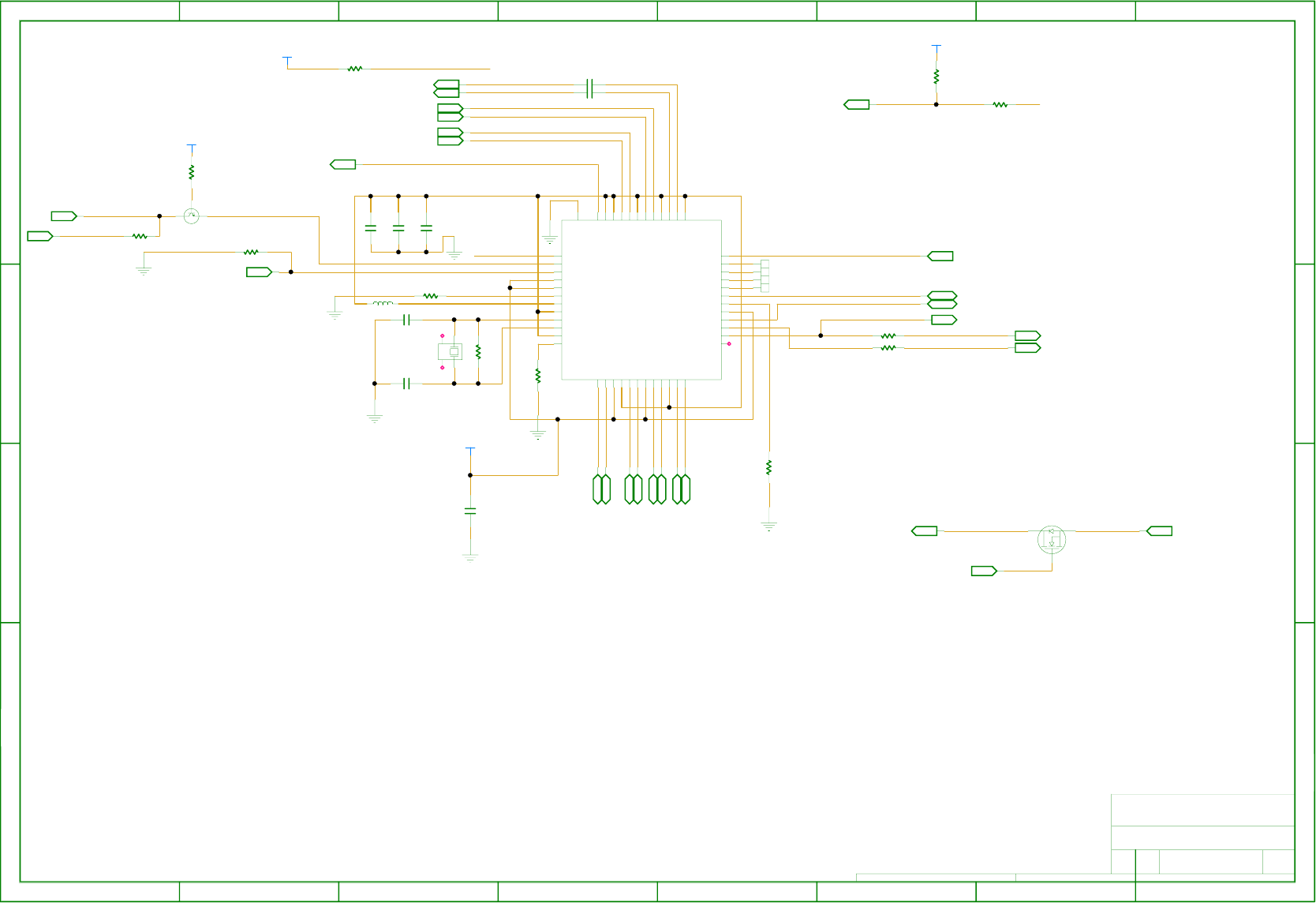Viewport: 1316px width, 903px height.
Task: Select the port wired to the MOSFET gate
Action: click(x=984, y=571)
